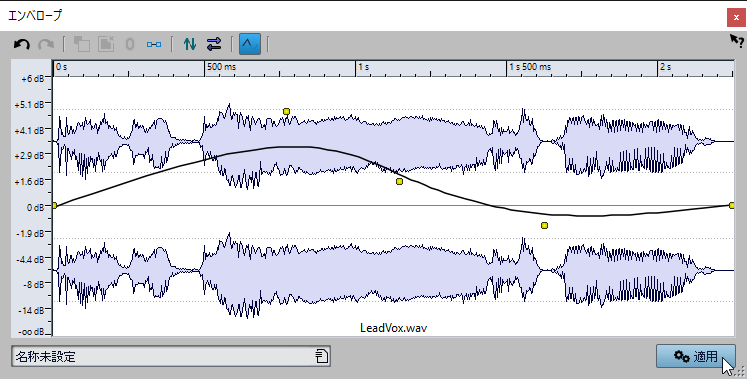Open the presets menu icon in name field

click(321, 356)
